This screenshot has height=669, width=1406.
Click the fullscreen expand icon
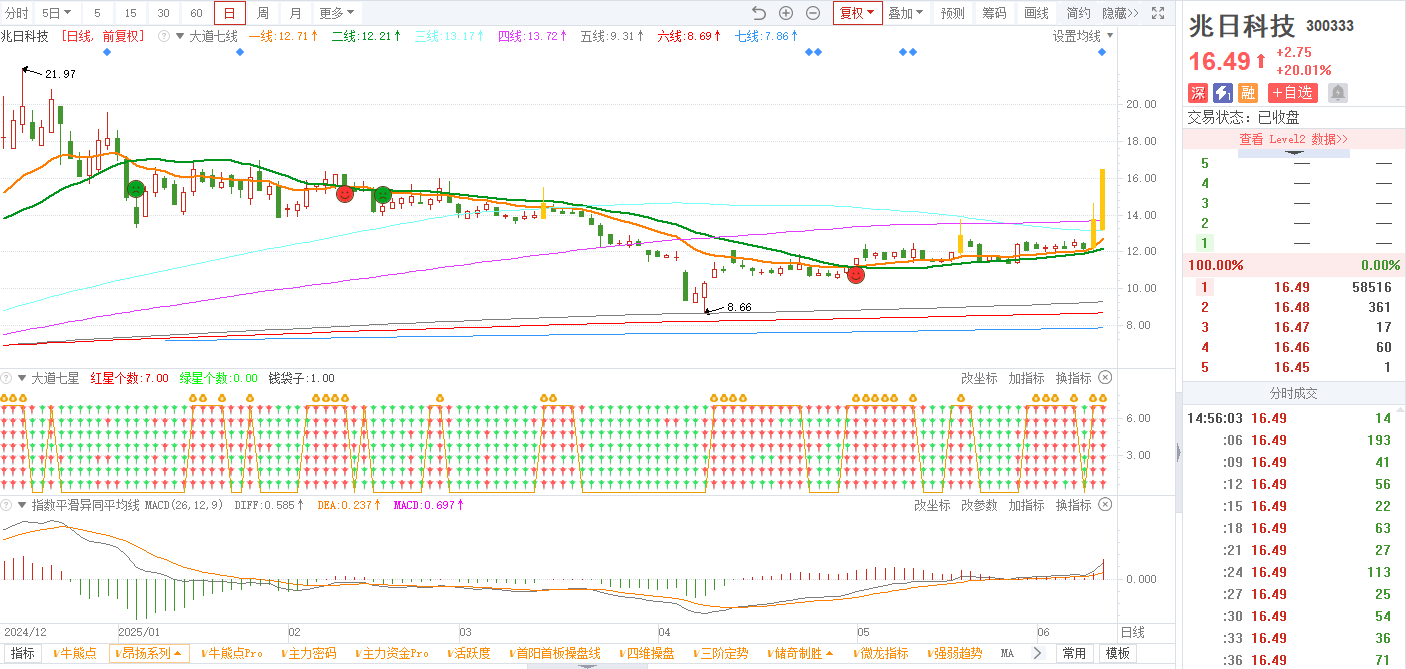[x=1158, y=13]
